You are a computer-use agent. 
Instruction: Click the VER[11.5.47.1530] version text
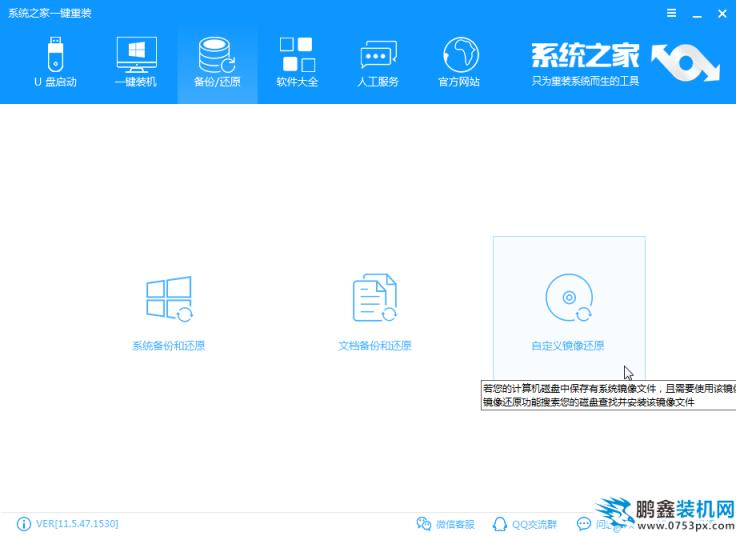coord(77,523)
